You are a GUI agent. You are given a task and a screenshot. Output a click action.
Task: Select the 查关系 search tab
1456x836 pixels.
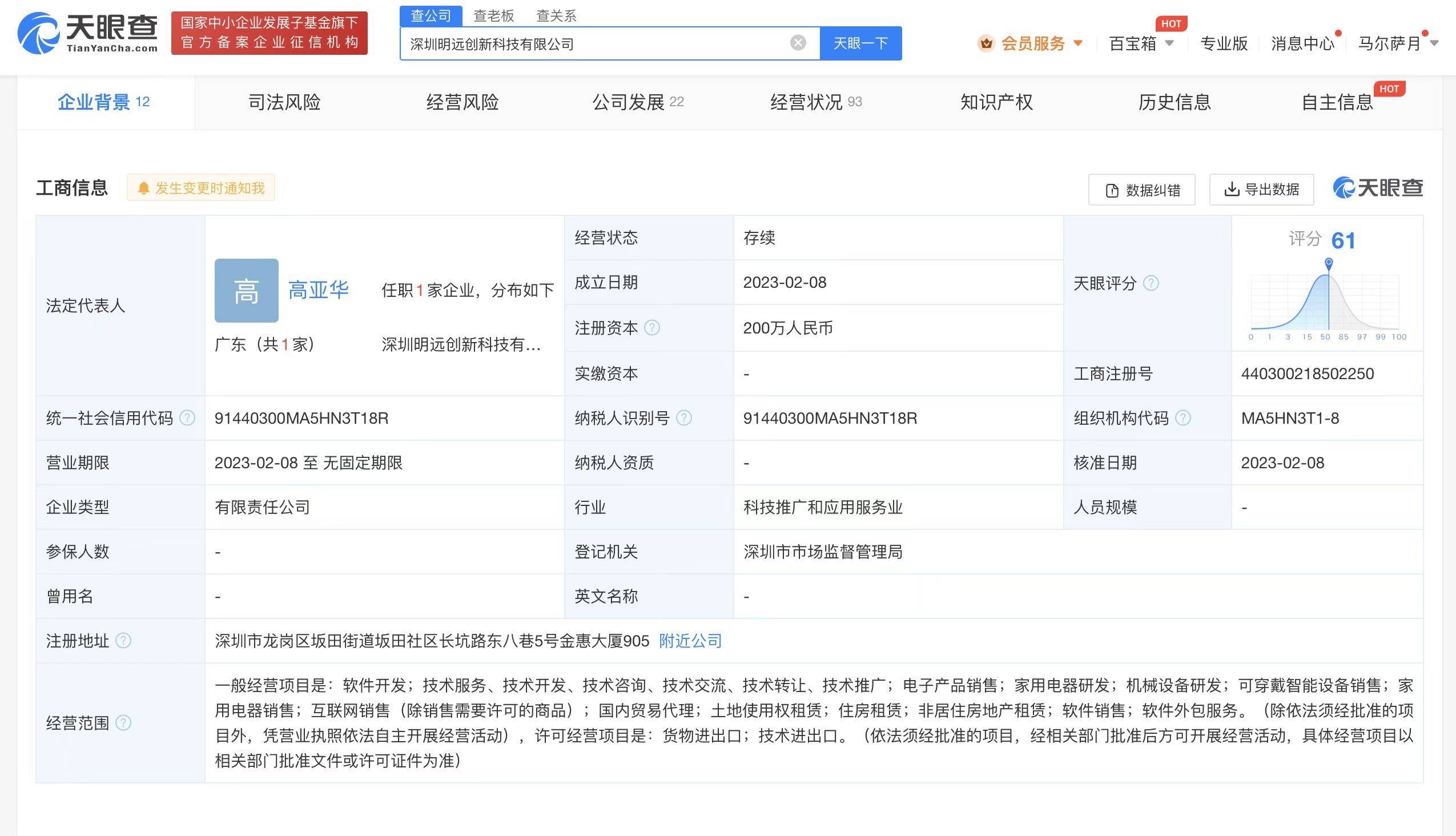[556, 15]
